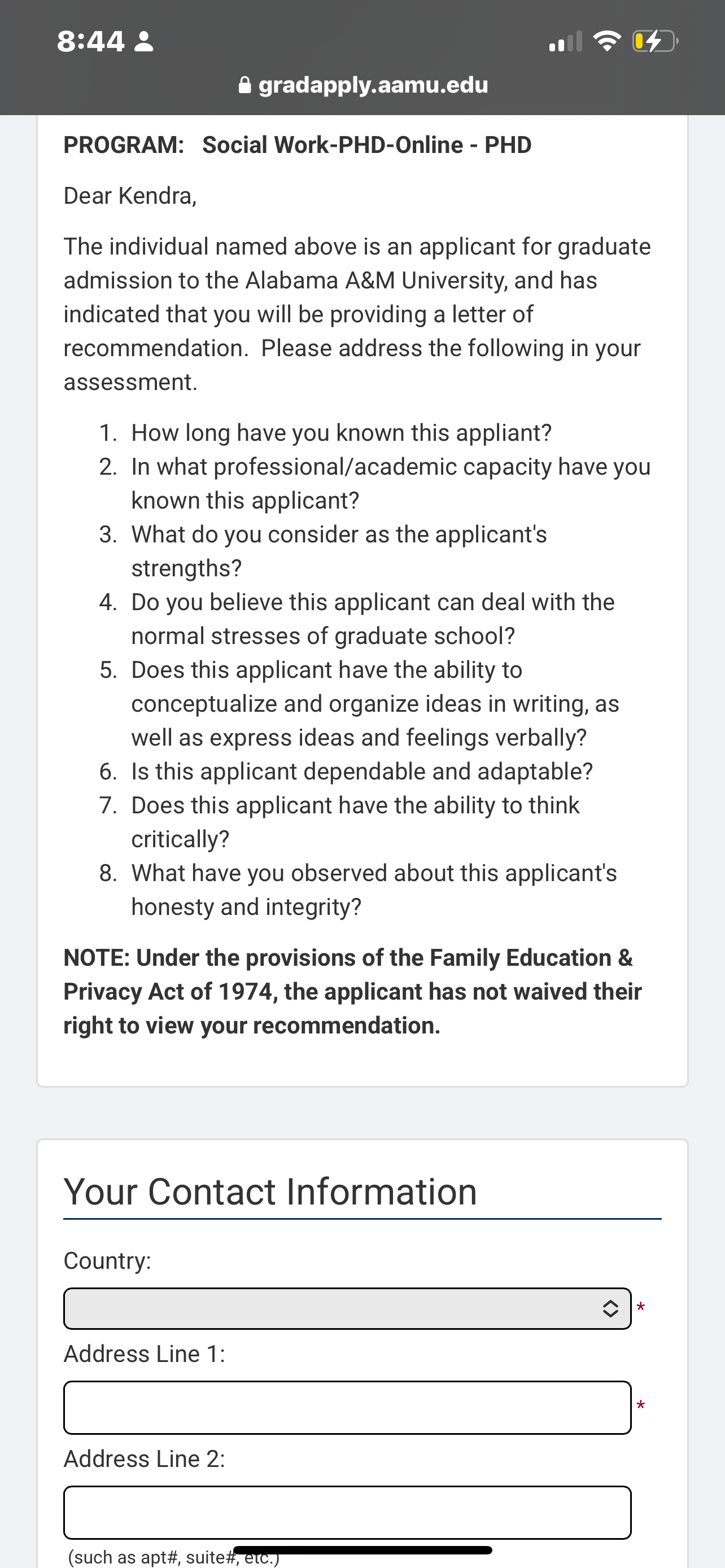Image resolution: width=725 pixels, height=1568 pixels.
Task: Tap the Wi-Fi status icon
Action: click(606, 41)
